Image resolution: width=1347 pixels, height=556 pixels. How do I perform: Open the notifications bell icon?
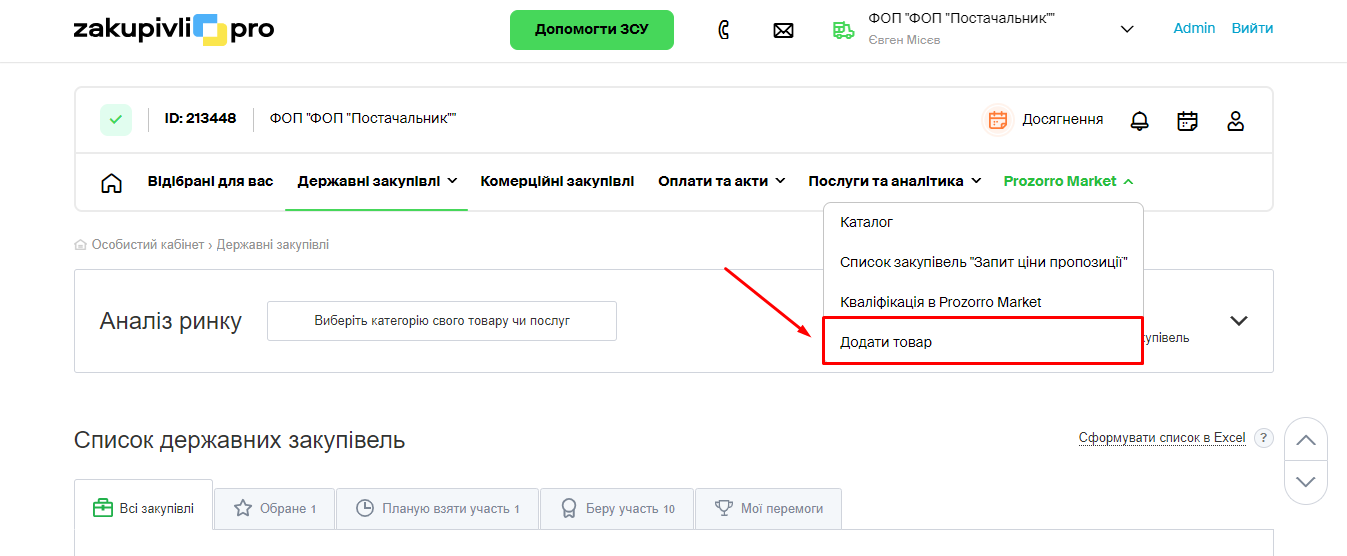(x=1139, y=121)
